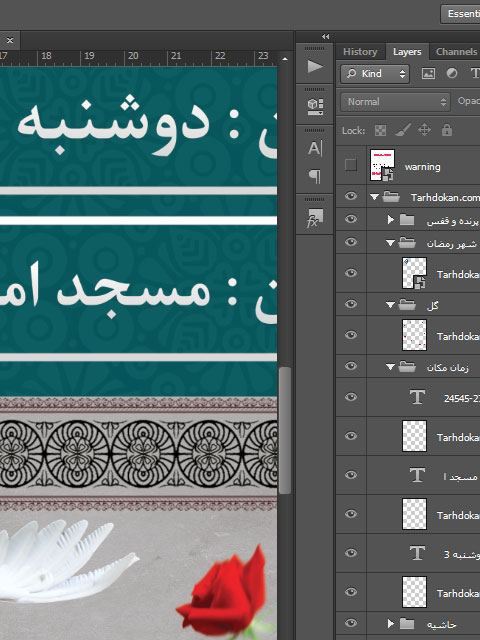Collapse the Tarhdokan.com group triangle
The image size is (480, 640).
point(374,197)
